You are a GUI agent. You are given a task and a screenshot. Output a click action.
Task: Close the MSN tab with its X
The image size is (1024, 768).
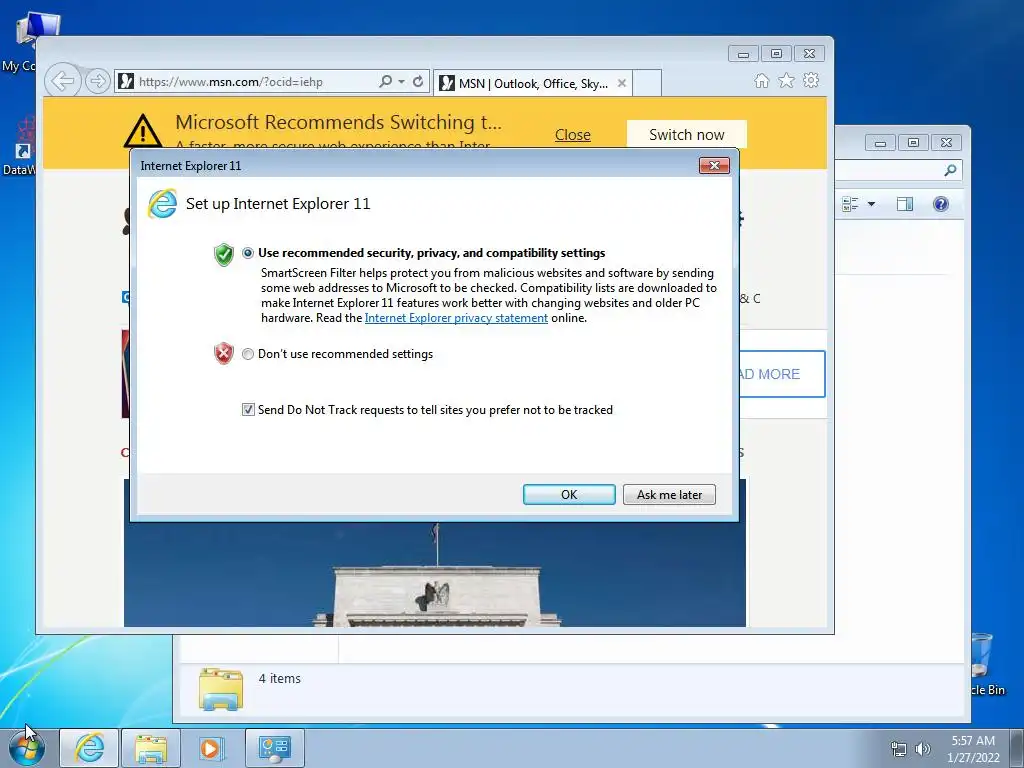point(622,84)
